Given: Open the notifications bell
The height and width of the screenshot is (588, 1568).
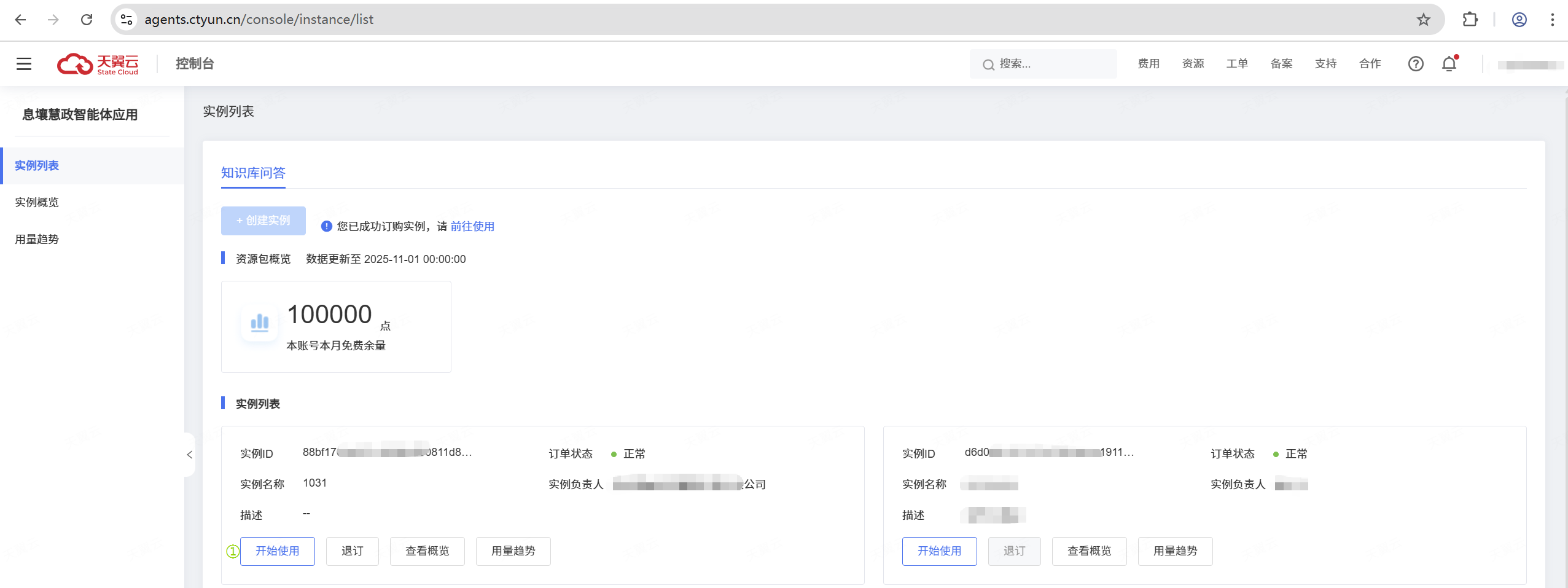Looking at the screenshot, I should click(x=1449, y=64).
